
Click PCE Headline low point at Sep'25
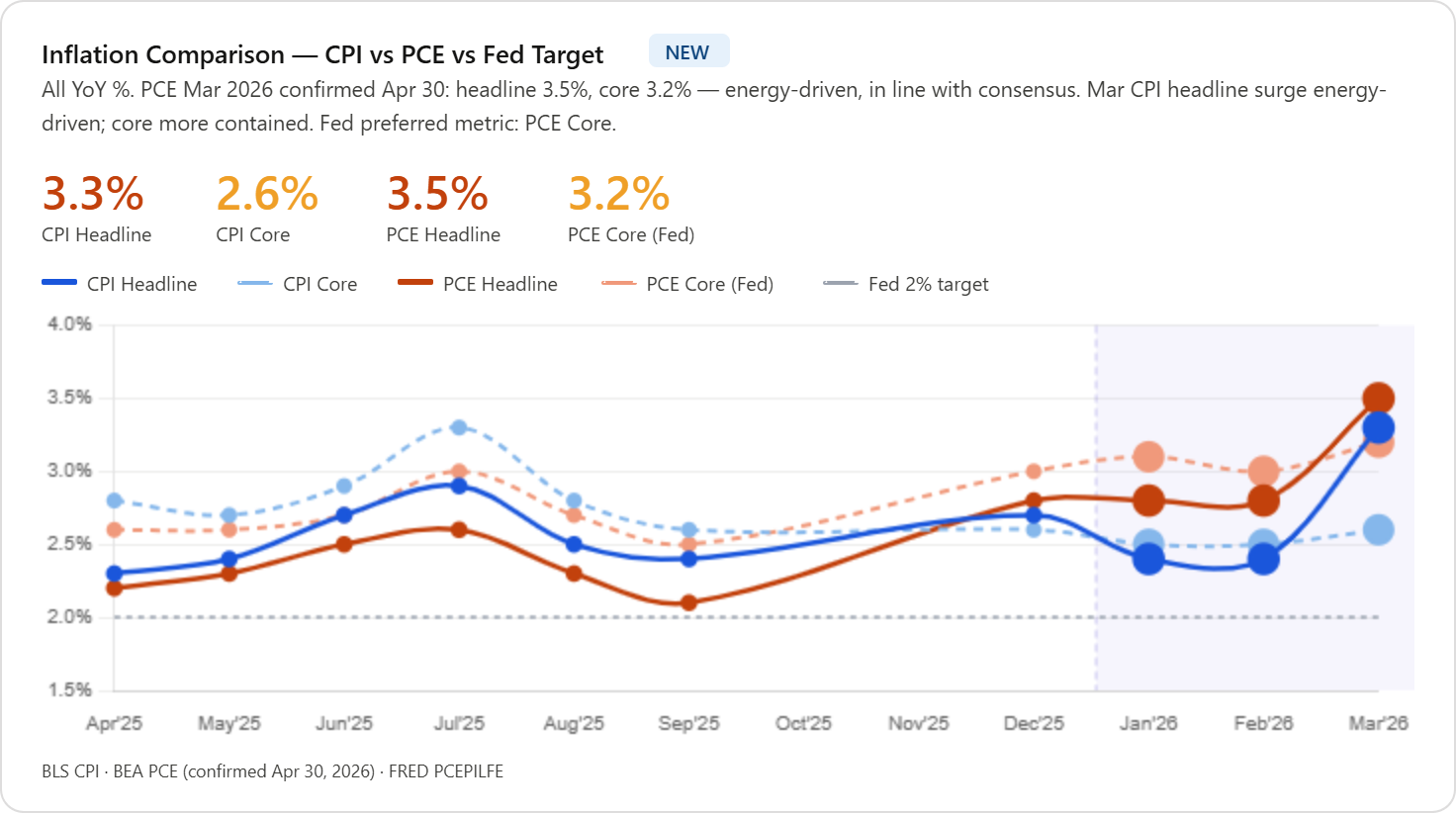coord(689,603)
